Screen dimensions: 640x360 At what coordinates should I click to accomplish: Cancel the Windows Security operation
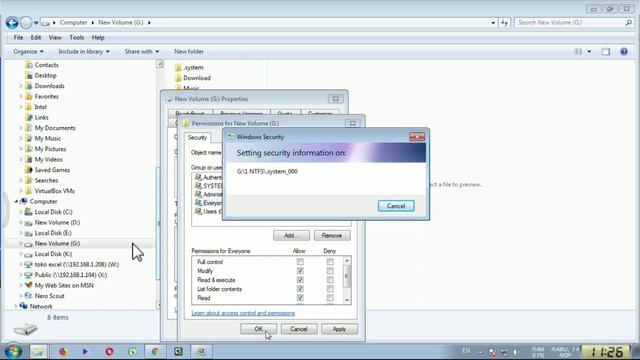396,206
